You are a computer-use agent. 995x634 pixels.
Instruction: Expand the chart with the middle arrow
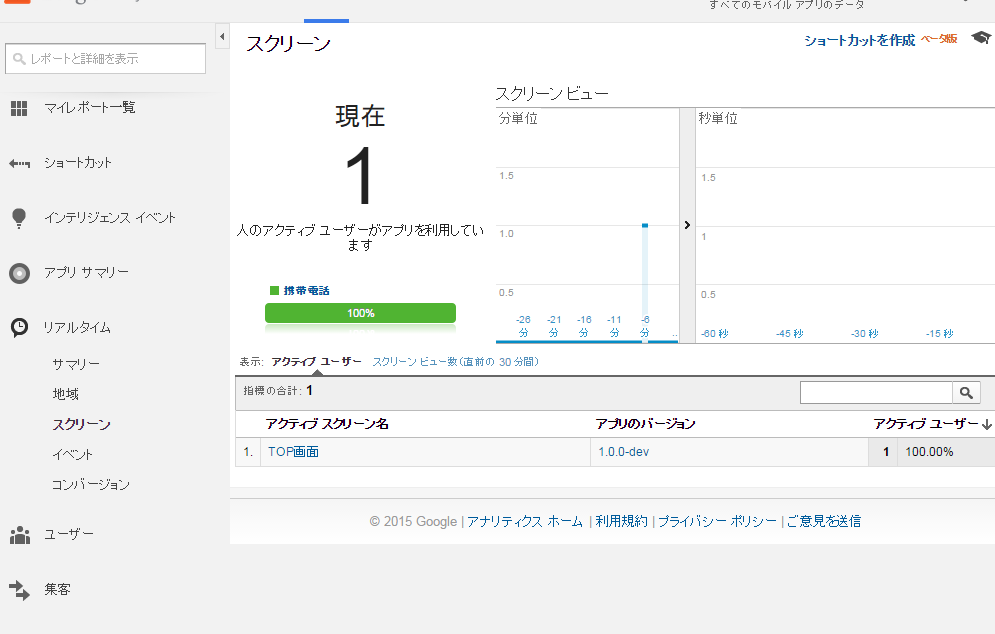[687, 225]
